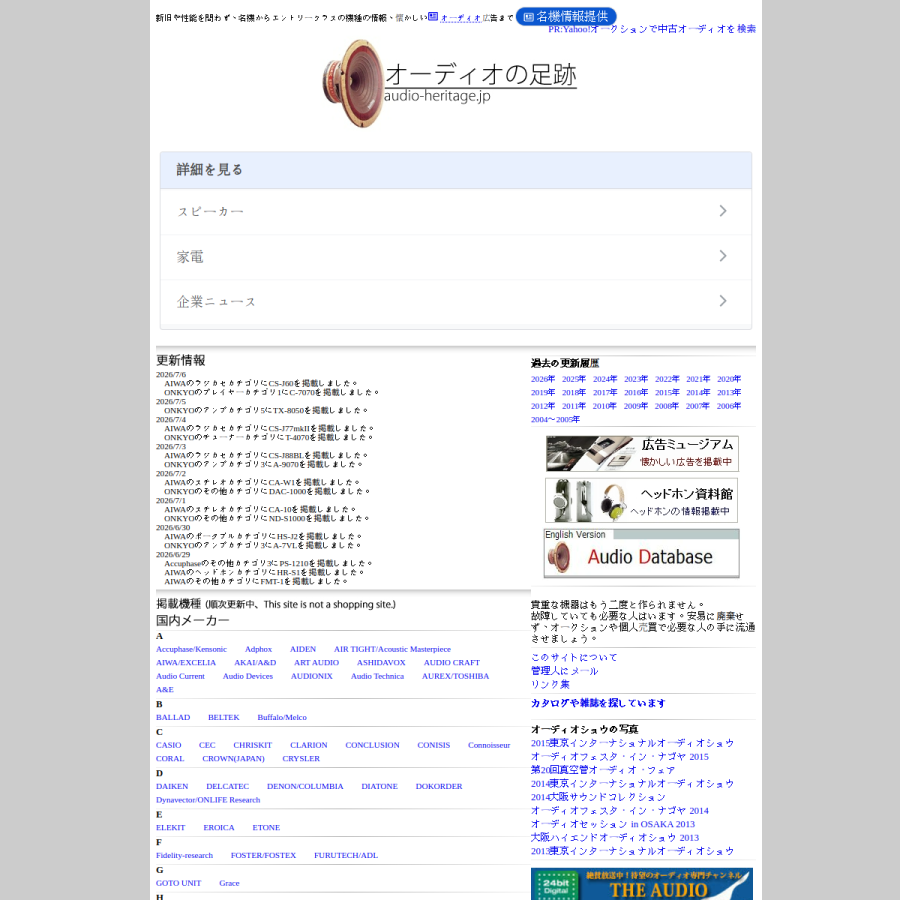Open このサイトについて link

click(x=574, y=657)
